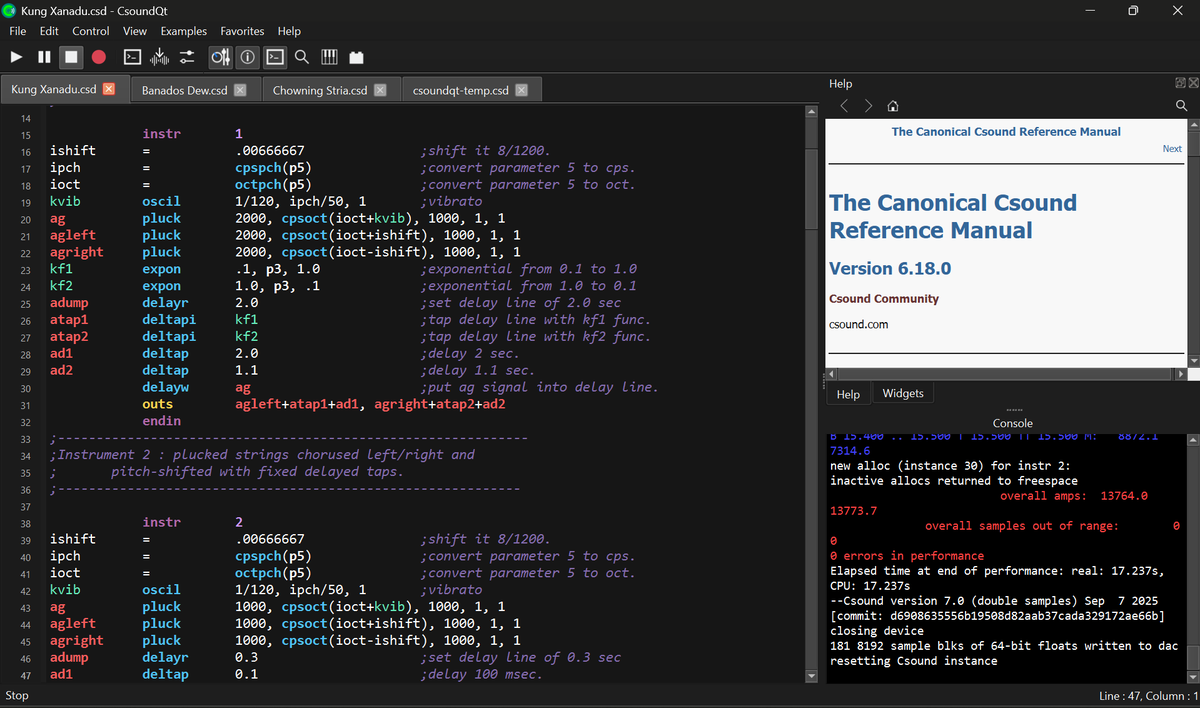Click the csound.com text in manual

tap(858, 324)
